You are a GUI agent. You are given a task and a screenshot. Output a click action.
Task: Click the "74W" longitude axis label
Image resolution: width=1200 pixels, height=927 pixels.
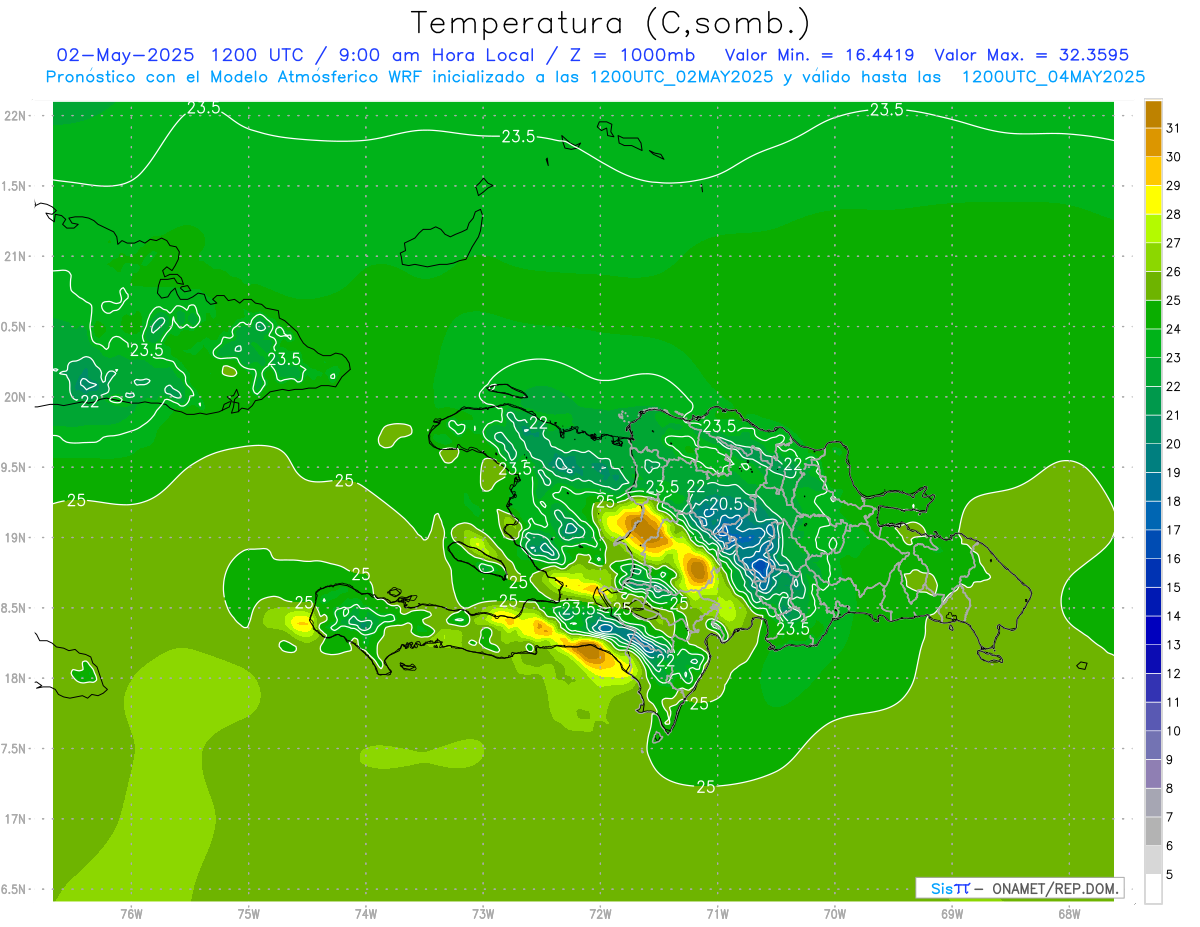pyautogui.click(x=366, y=914)
